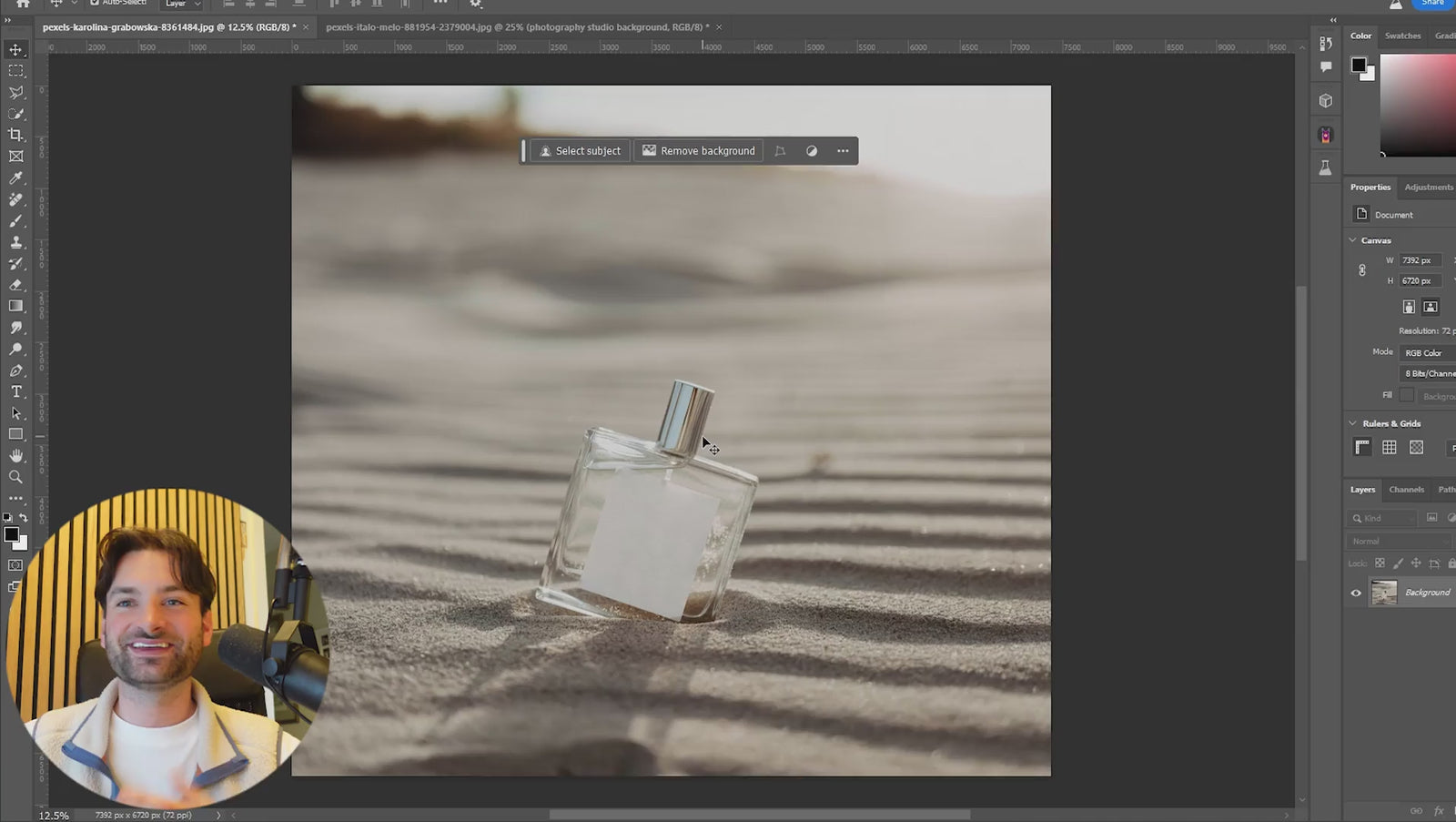Open the layer blend mode dropdown
This screenshot has height=822, width=1456.
pyautogui.click(x=1397, y=540)
